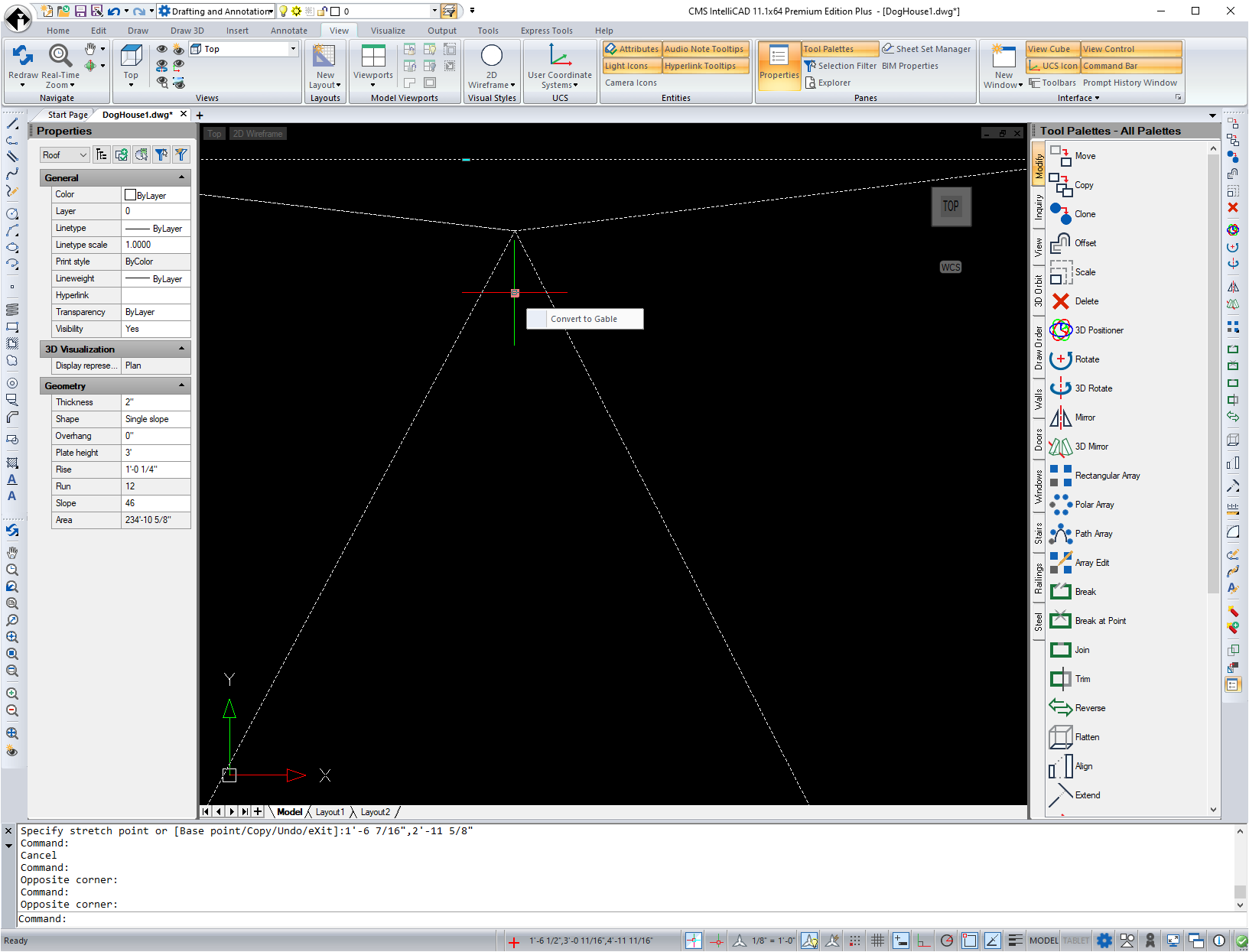This screenshot has width=1249, height=952.
Task: Choose the Clone tool
Action: point(1073,214)
